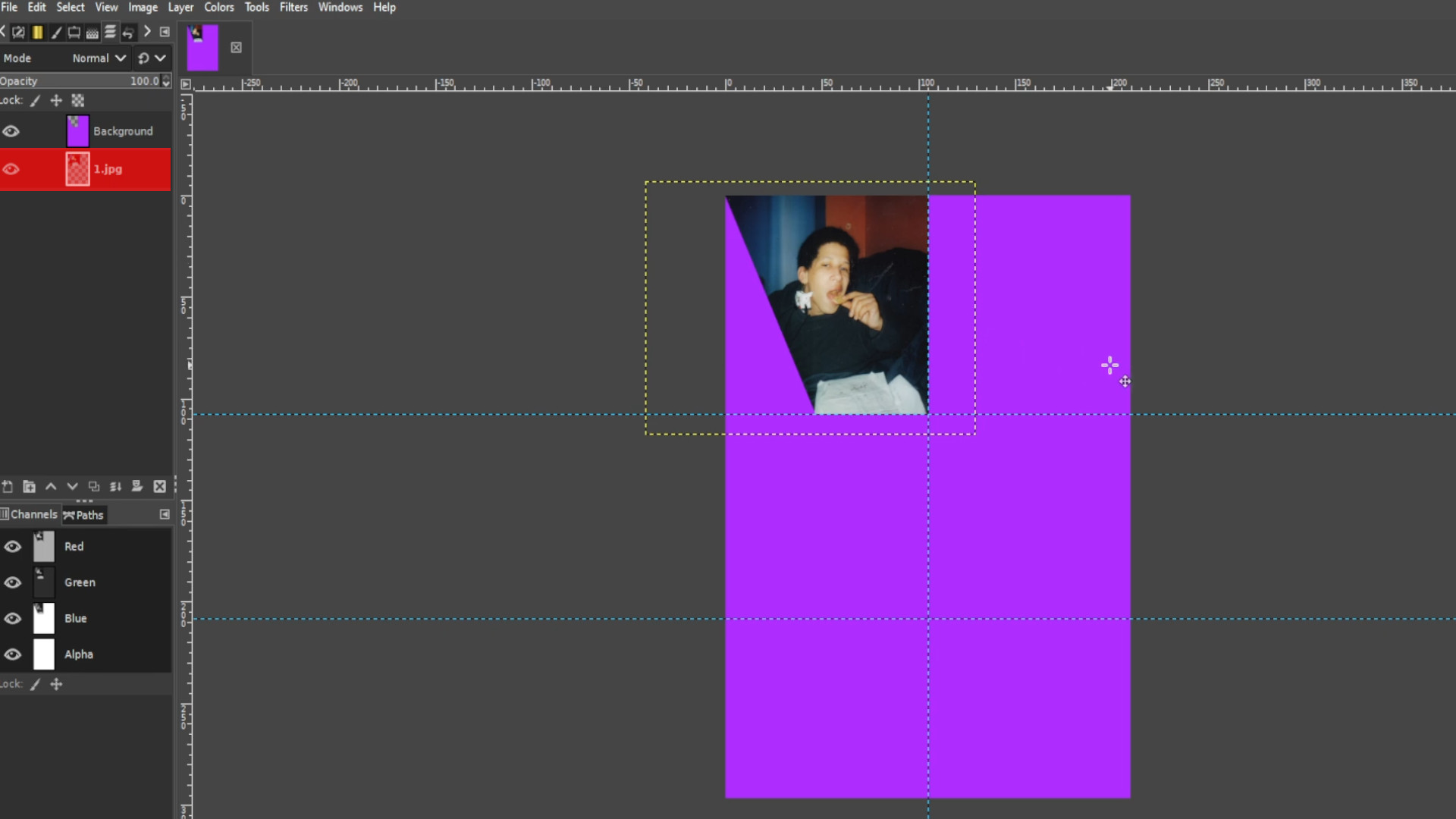Open the Image menu
The width and height of the screenshot is (1456, 819).
(x=143, y=7)
